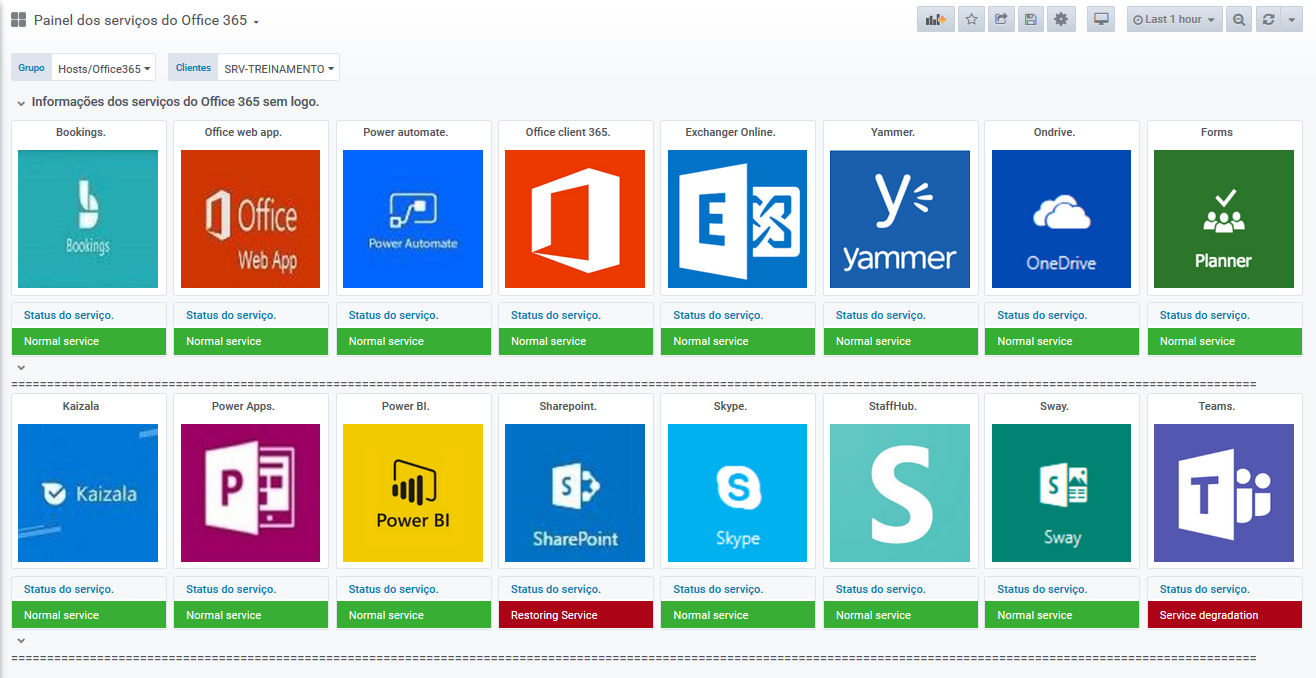Refresh the dashboard now

tap(1268, 19)
